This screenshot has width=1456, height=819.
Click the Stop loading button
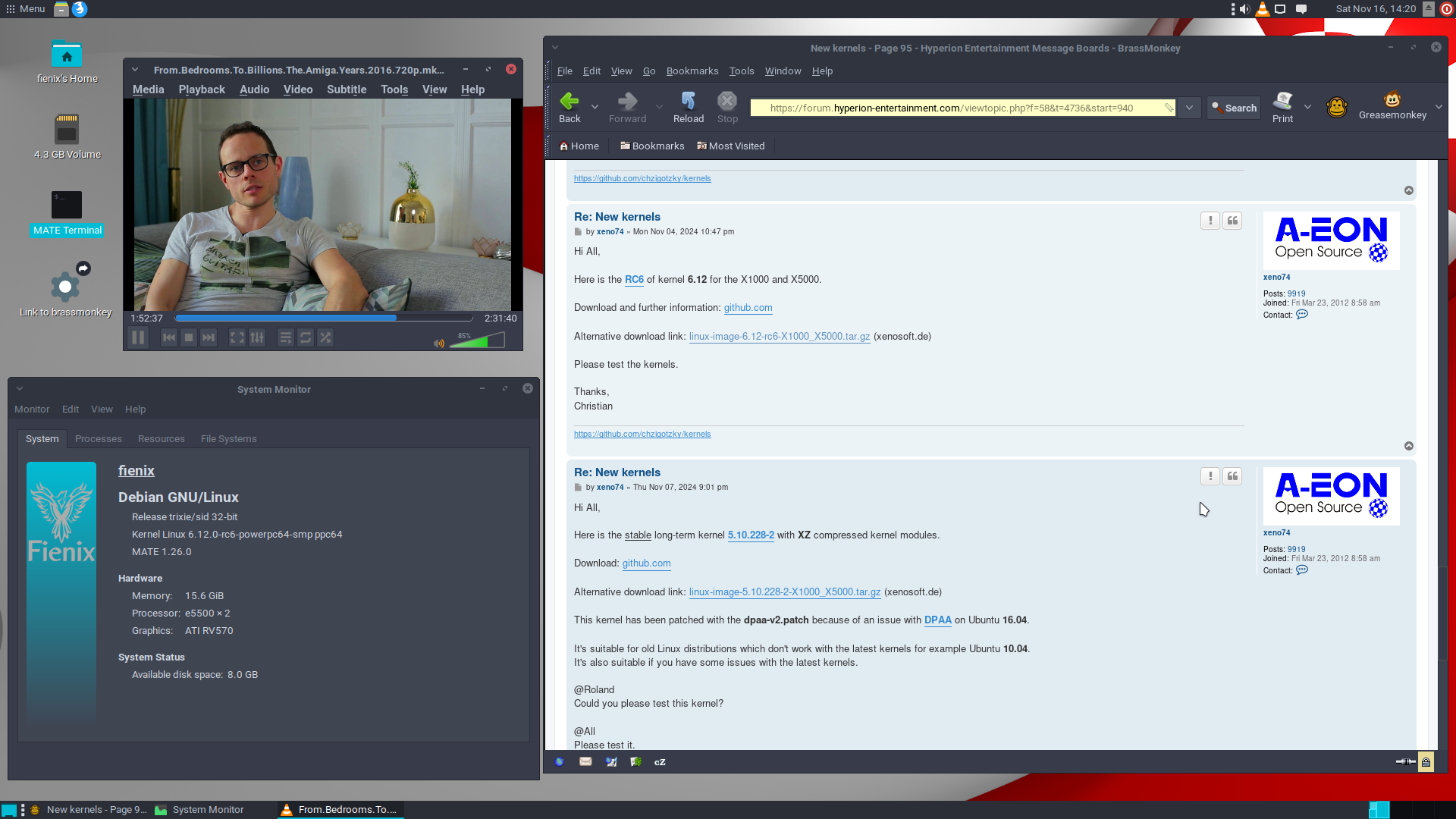coord(727,108)
